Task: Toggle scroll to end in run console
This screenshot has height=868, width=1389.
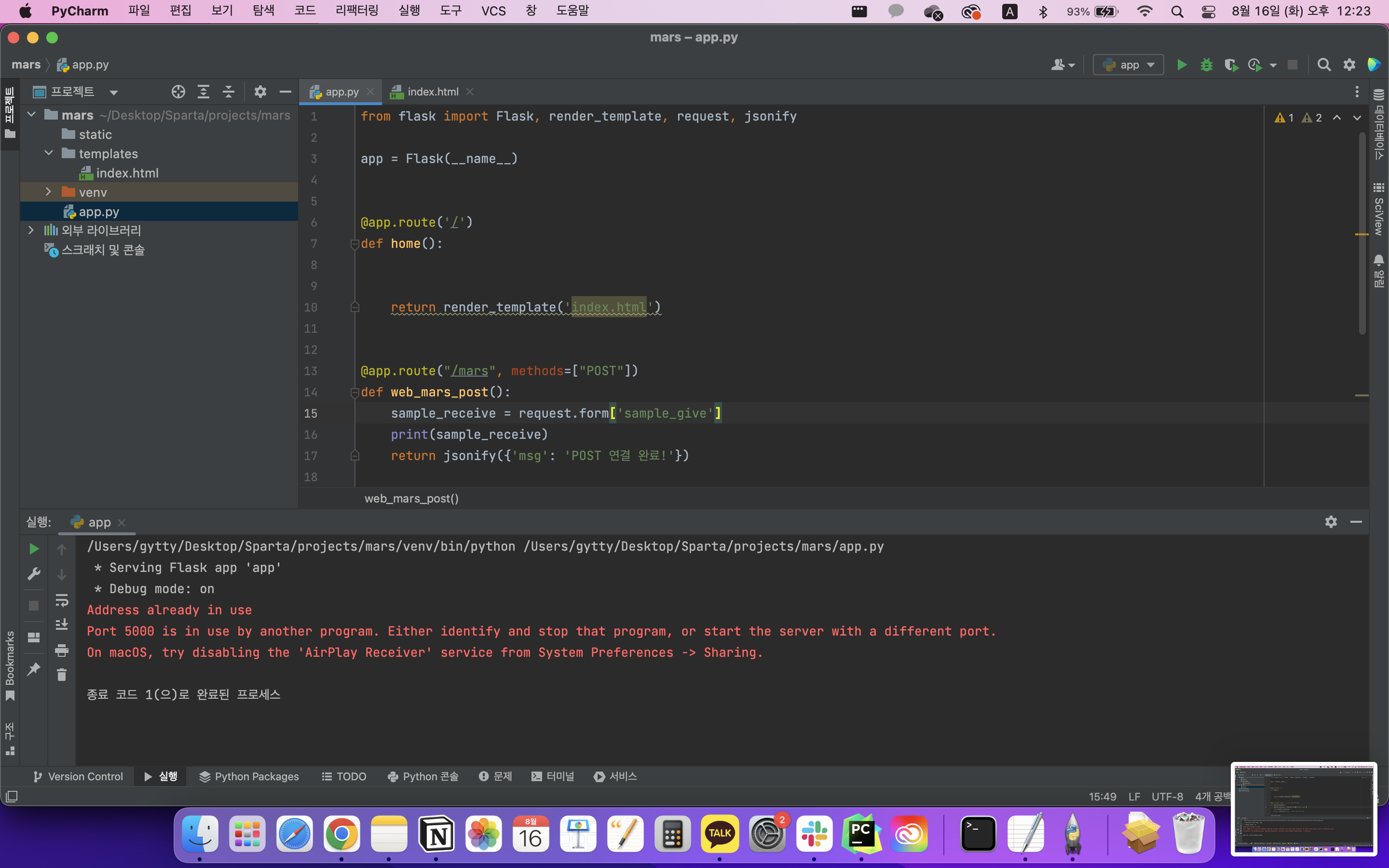Action: 61,624
